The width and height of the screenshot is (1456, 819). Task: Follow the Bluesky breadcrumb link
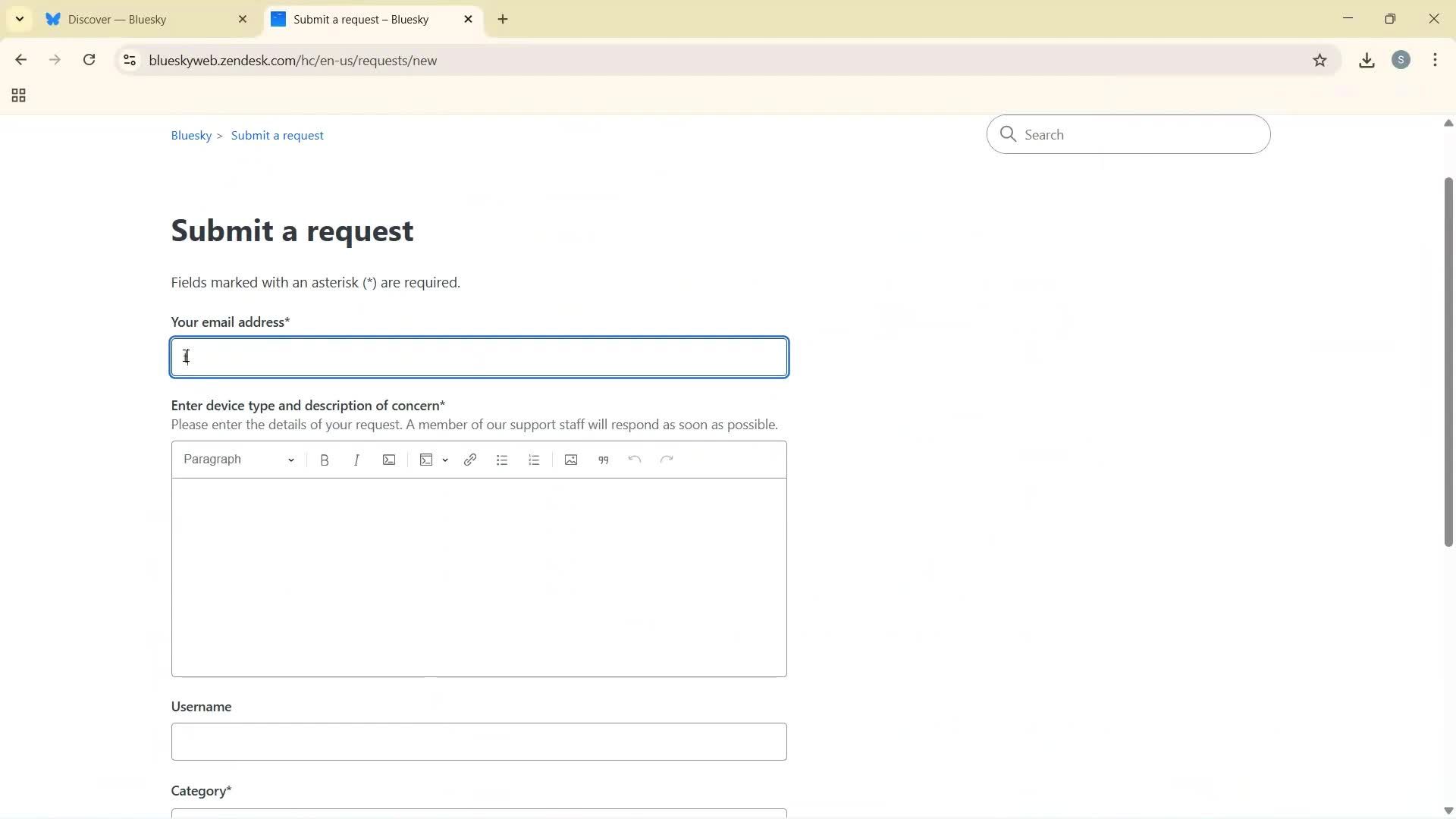pos(190,135)
